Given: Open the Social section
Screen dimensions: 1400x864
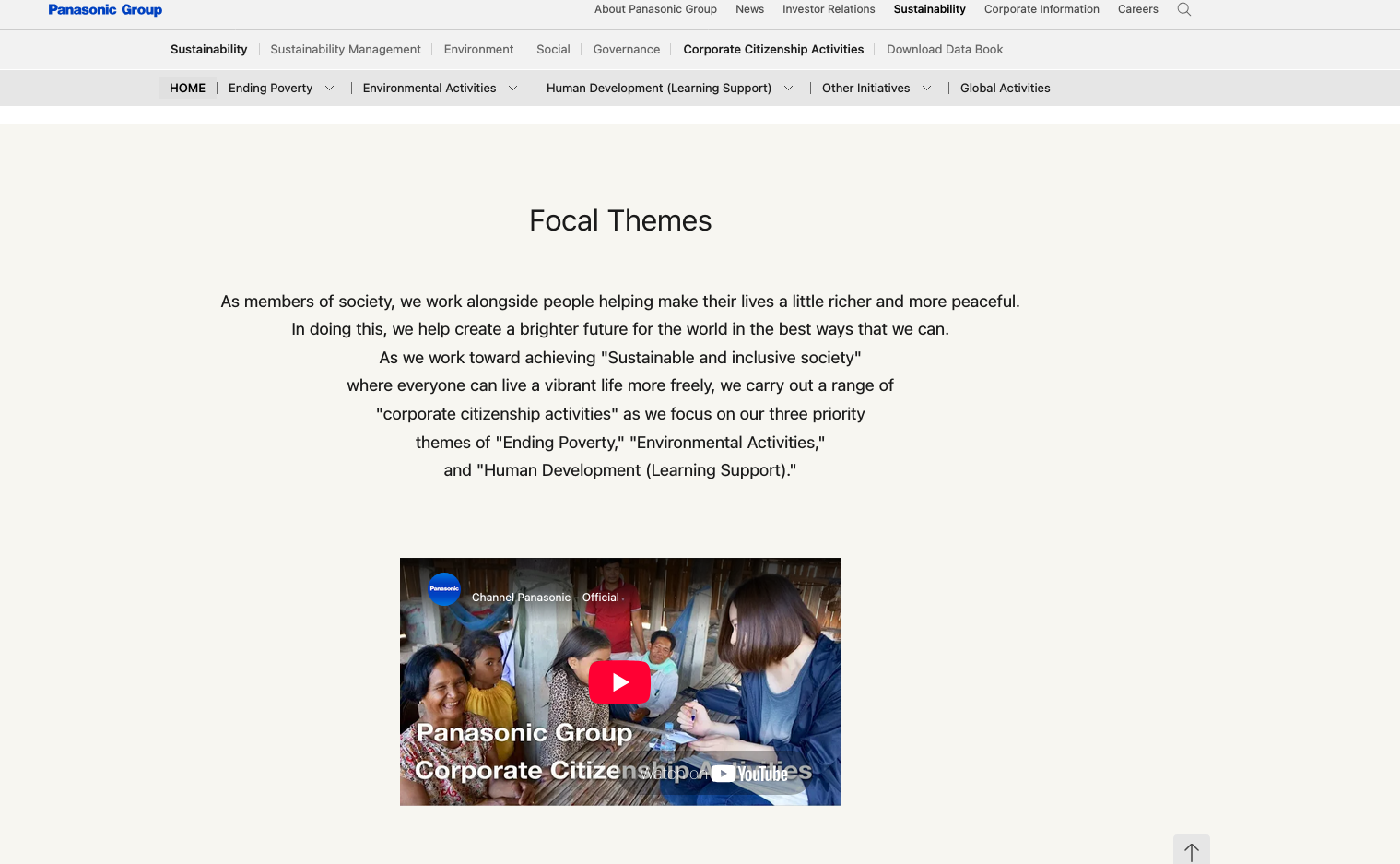Looking at the screenshot, I should pos(553,50).
